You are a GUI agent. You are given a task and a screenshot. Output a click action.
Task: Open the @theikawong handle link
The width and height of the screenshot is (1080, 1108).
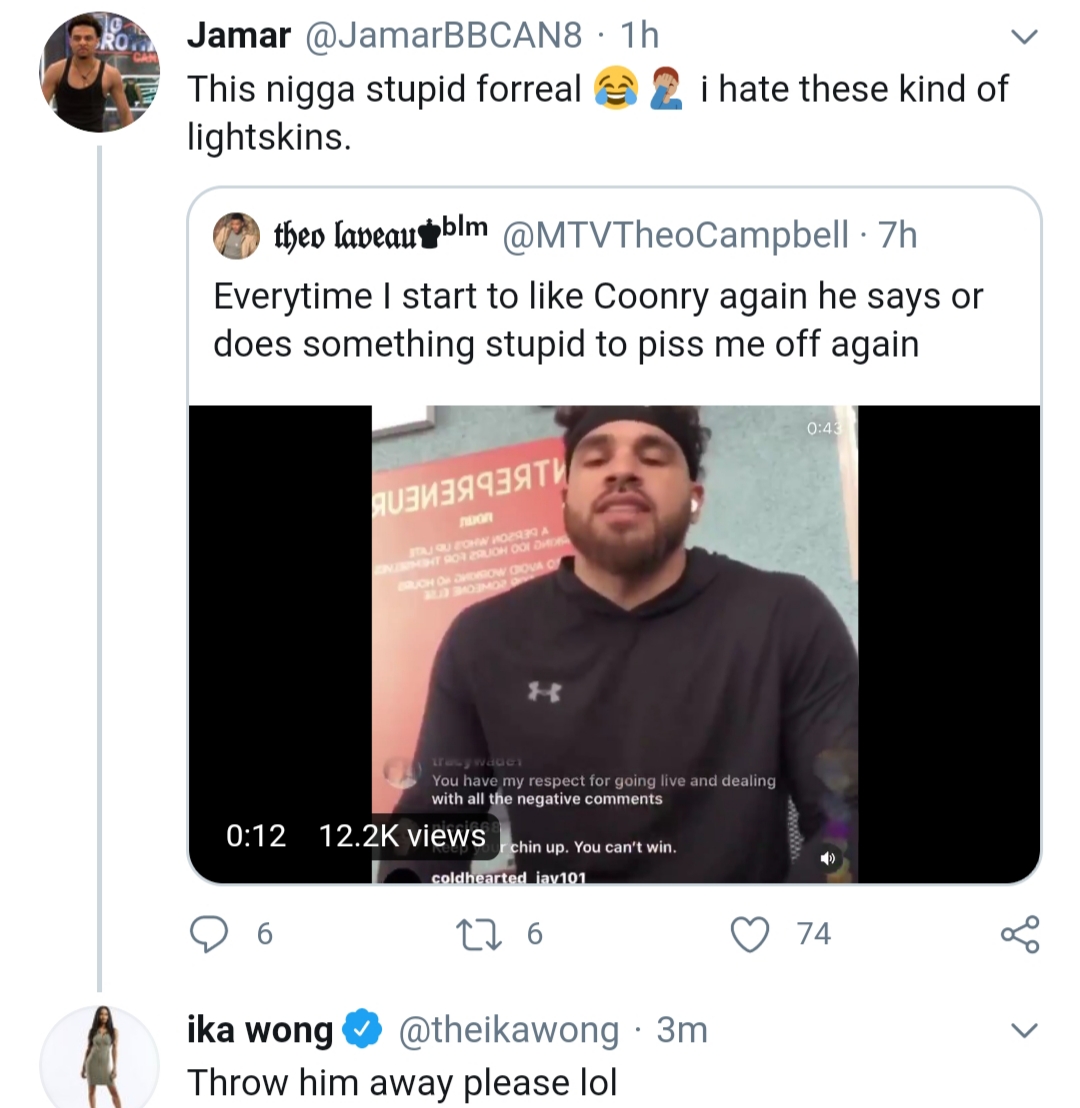click(509, 1030)
